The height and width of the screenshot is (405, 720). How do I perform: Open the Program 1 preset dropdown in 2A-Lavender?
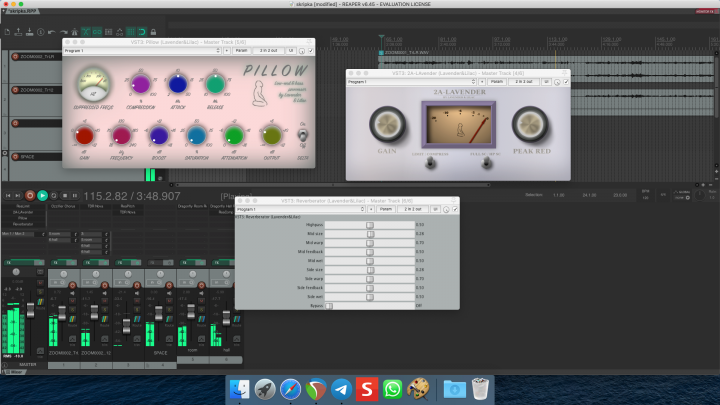click(x=411, y=82)
